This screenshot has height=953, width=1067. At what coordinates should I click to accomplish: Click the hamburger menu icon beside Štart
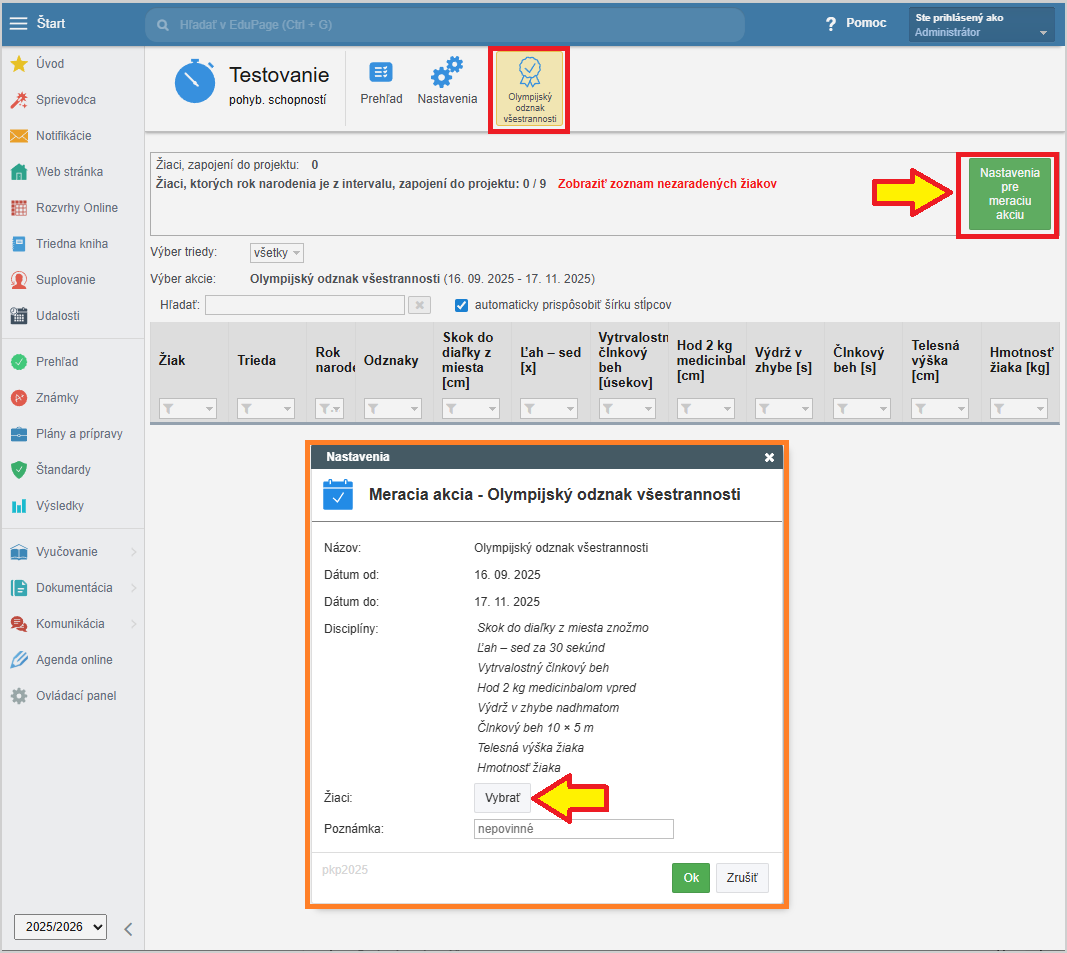(19, 23)
